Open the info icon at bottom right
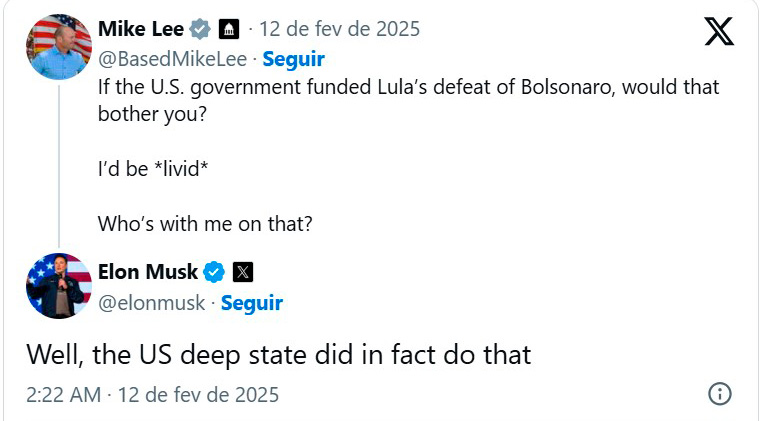 pos(719,394)
